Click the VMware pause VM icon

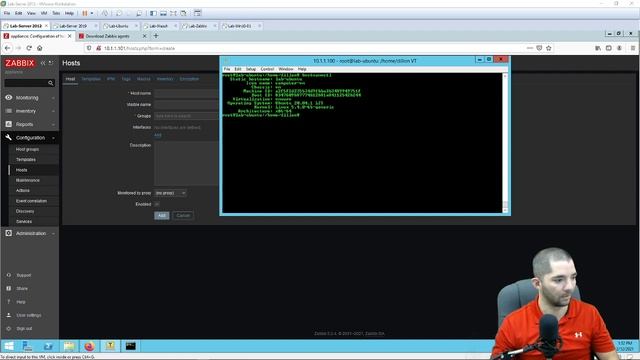[85, 13]
